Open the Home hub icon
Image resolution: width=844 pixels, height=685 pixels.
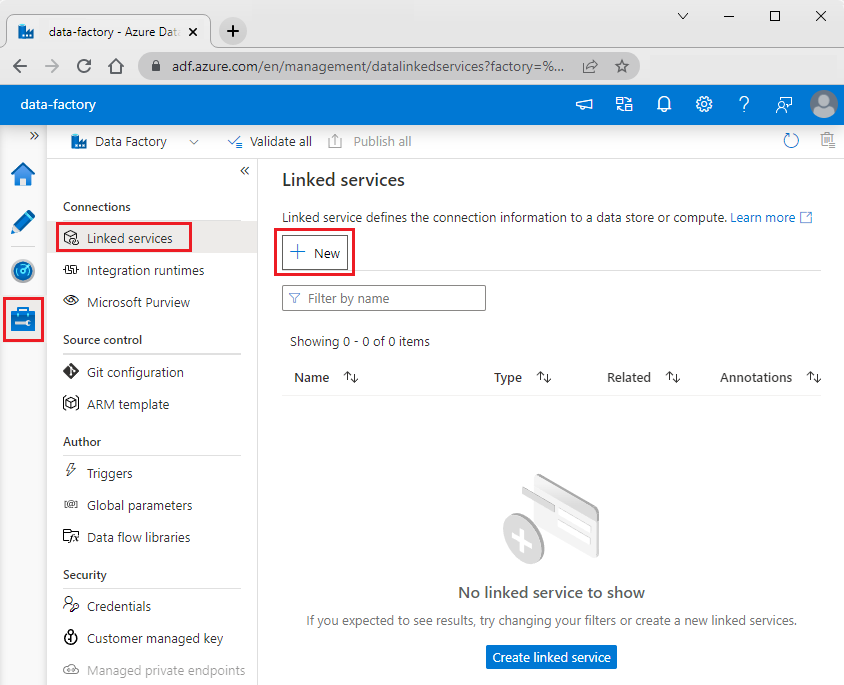click(22, 174)
